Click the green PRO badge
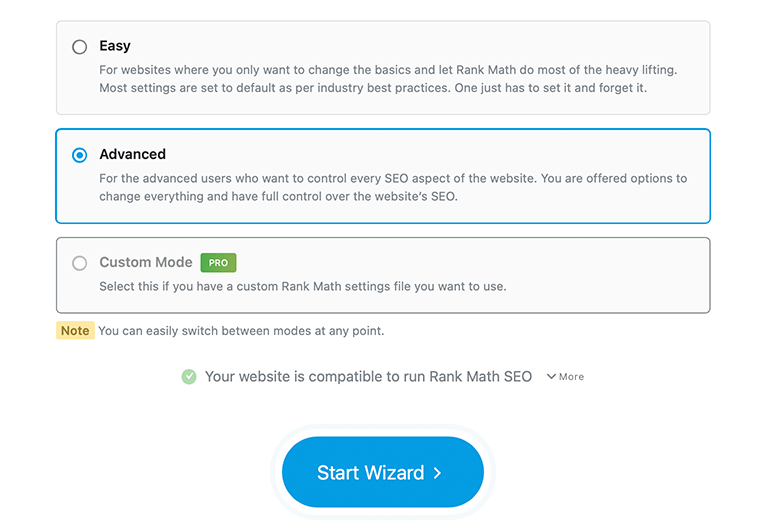 pos(218,263)
